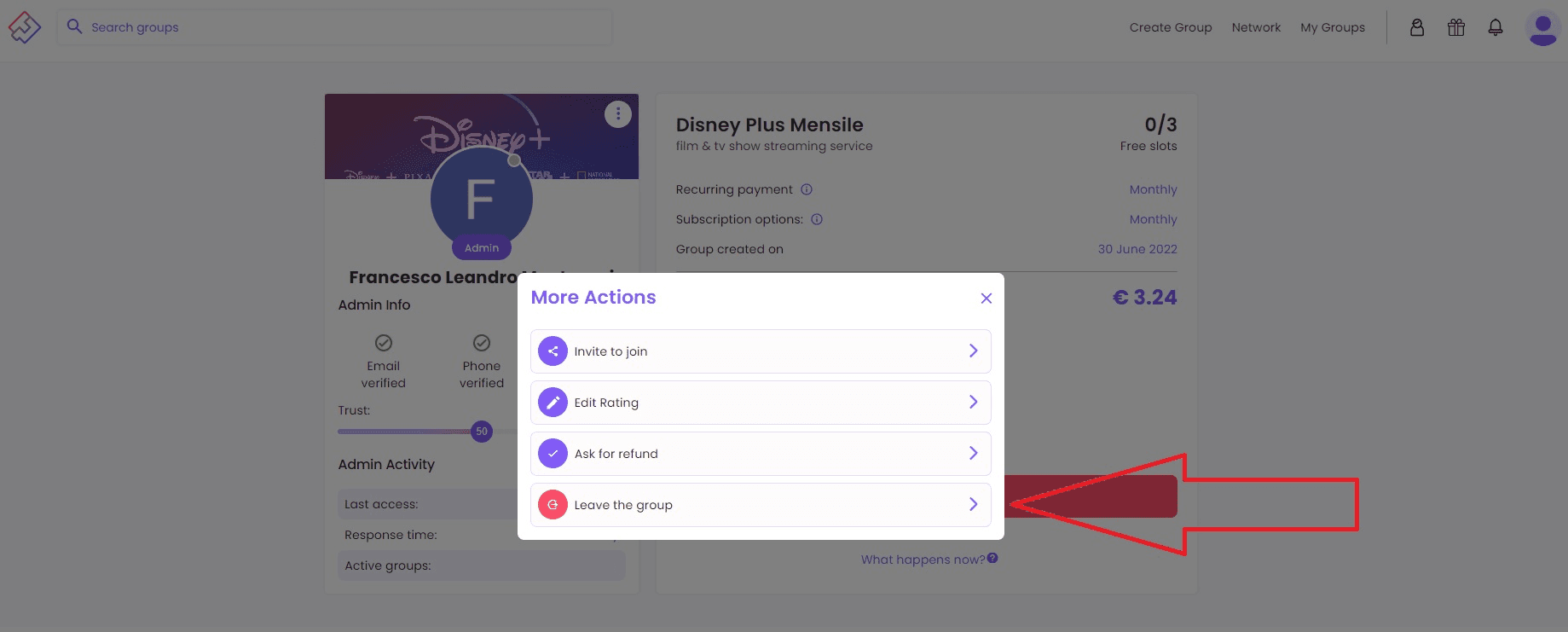Open the What happens now? link
The width and height of the screenshot is (1568, 632).
point(923,560)
